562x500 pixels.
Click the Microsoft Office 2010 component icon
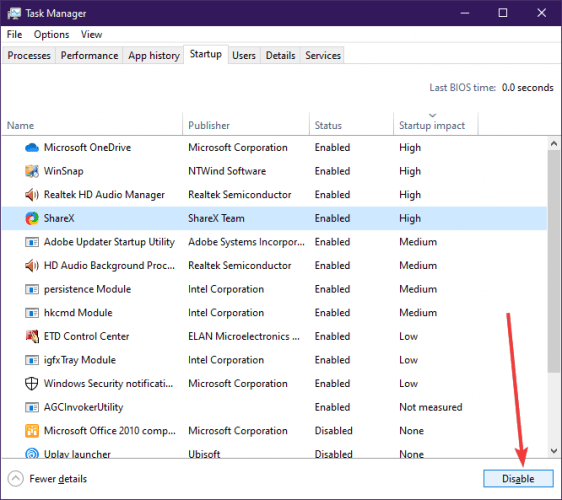pyautogui.click(x=32, y=430)
